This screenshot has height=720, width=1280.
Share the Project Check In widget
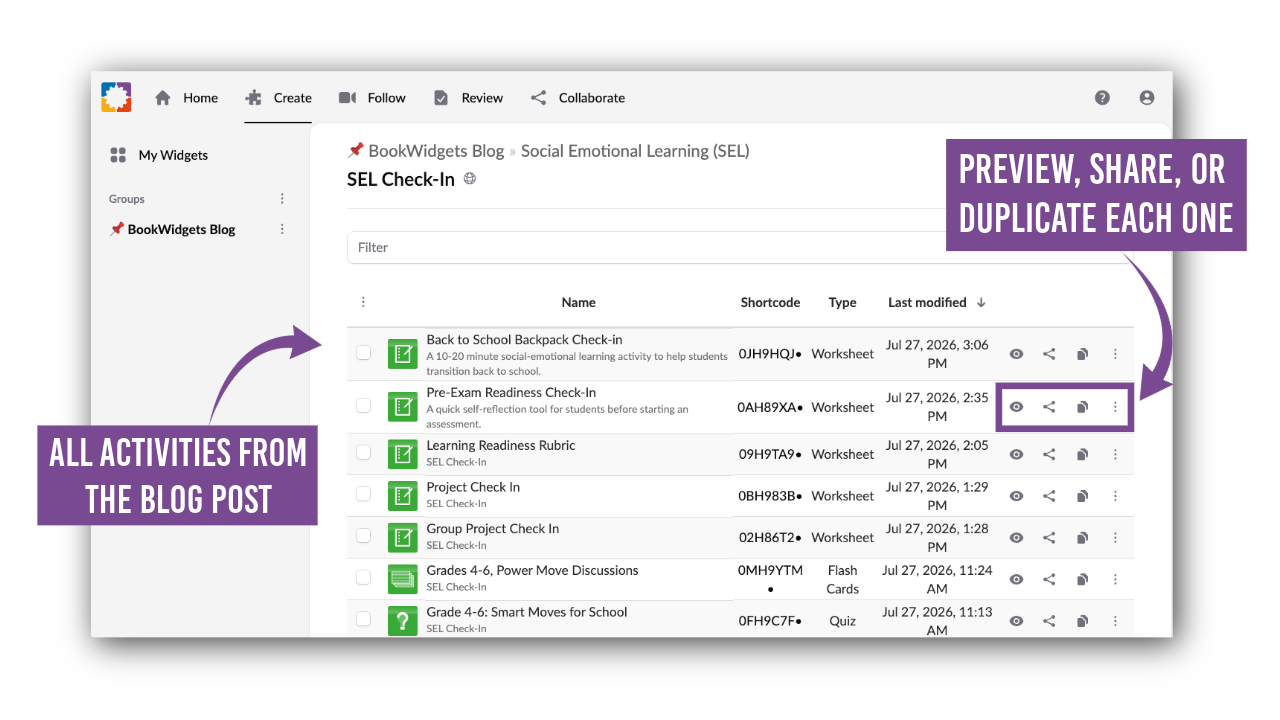tap(1049, 496)
